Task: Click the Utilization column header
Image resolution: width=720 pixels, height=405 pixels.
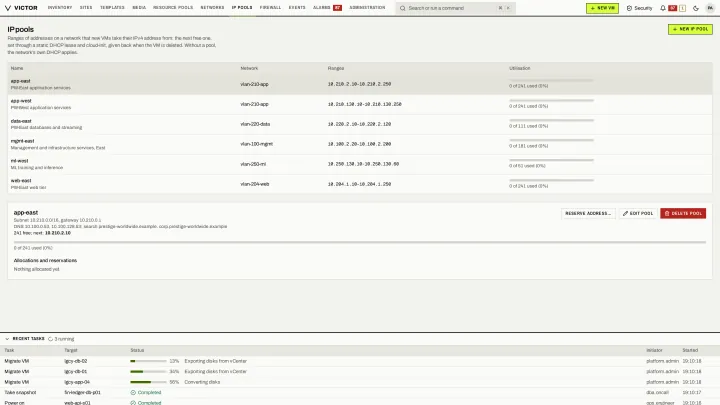Action: (519, 68)
